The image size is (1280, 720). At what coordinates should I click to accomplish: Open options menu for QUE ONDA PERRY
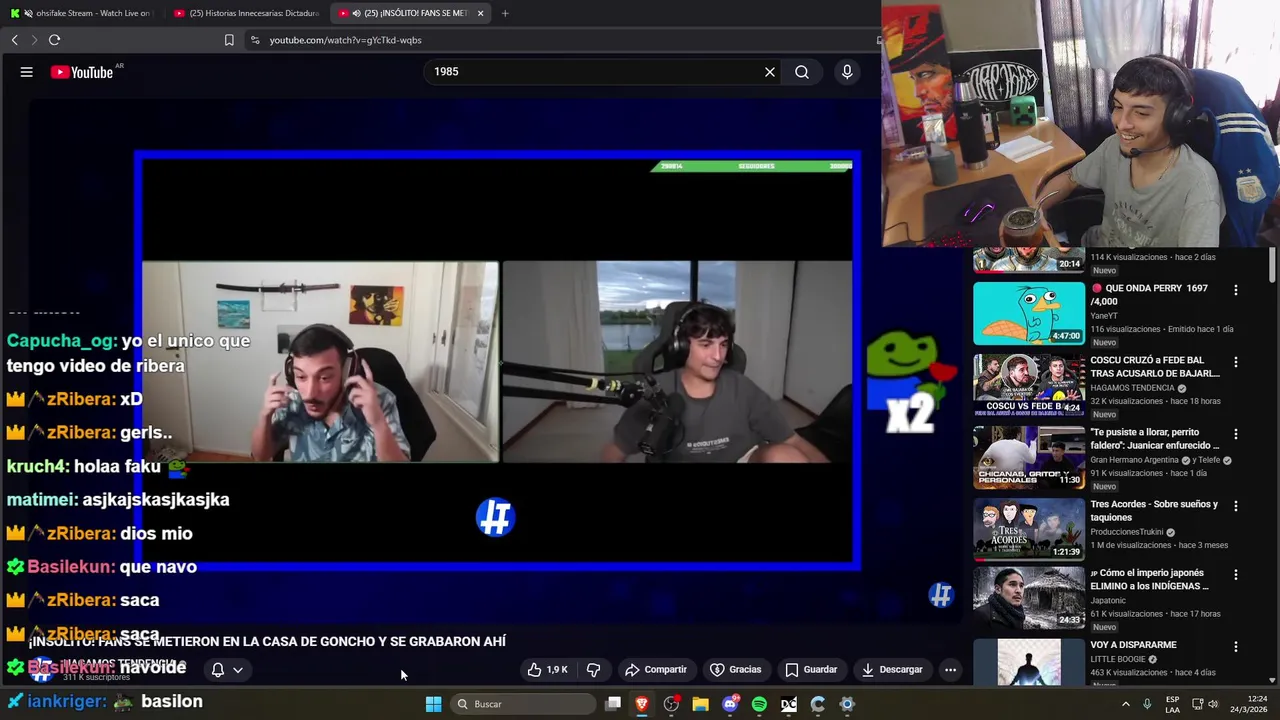tap(1236, 290)
